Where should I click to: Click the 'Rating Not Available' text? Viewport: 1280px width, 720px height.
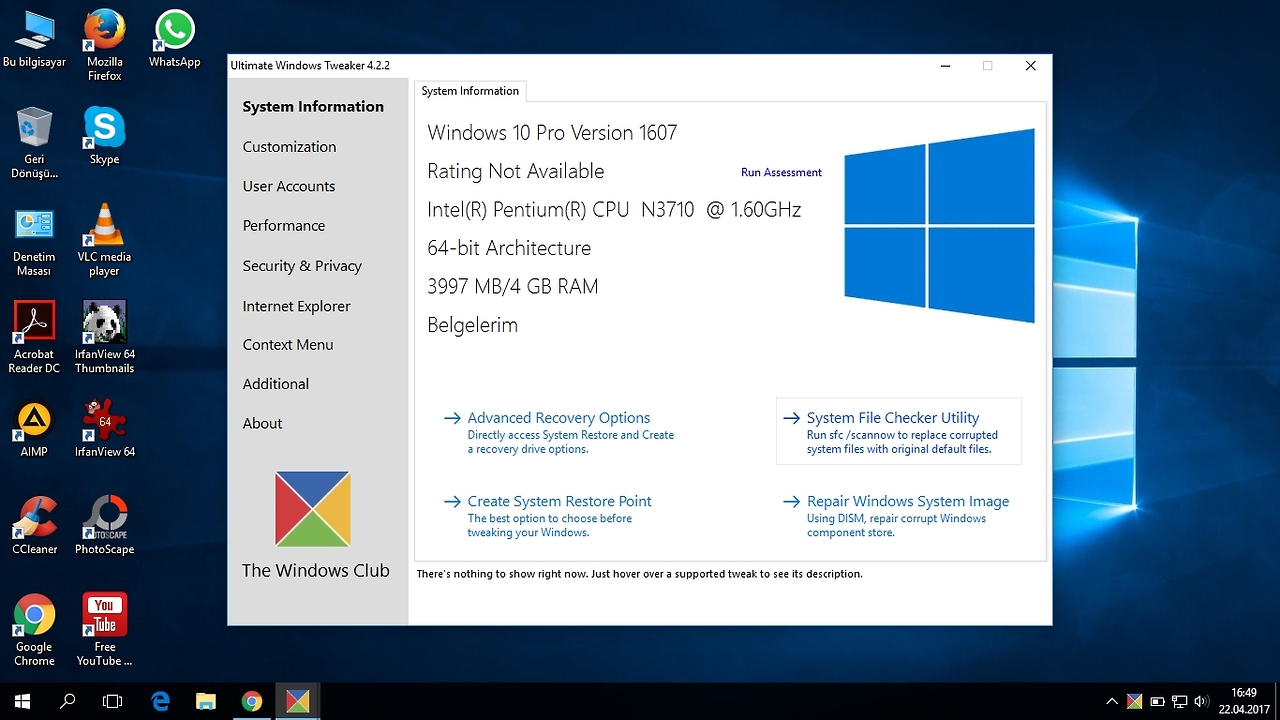click(x=516, y=172)
